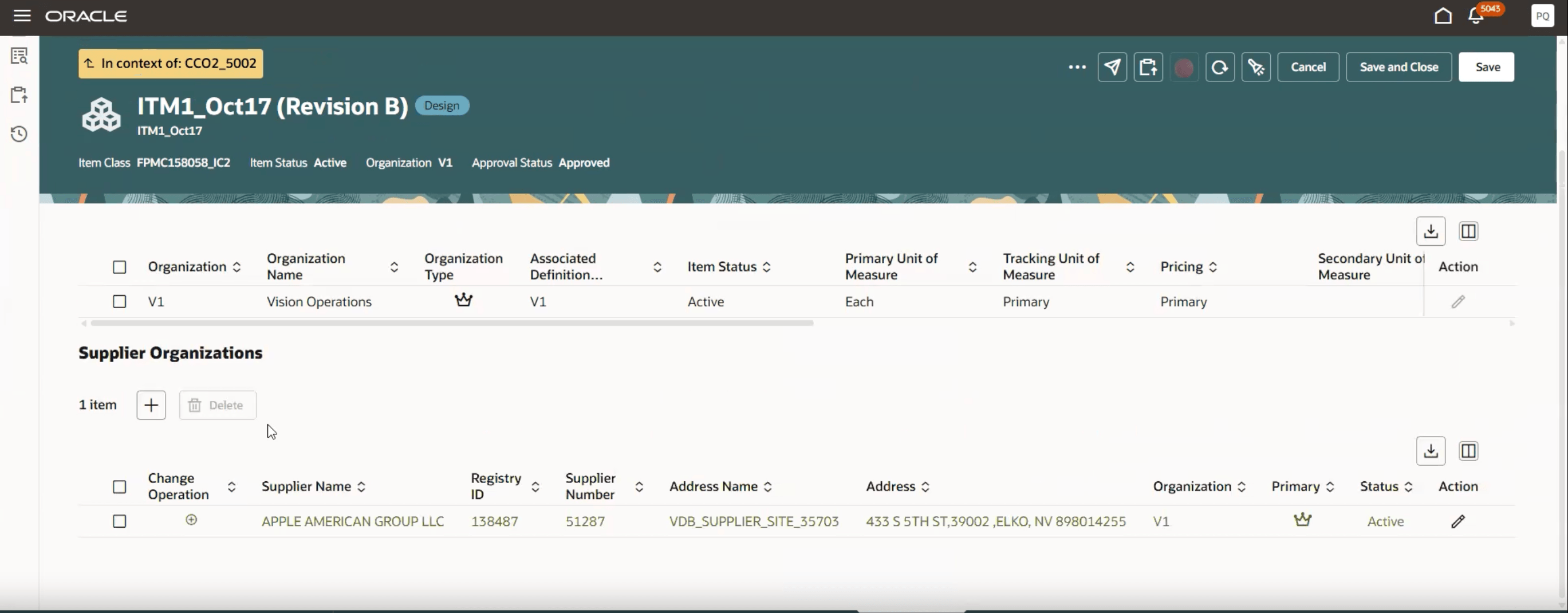
Task: Open the item revision History sidebar icon
Action: tap(19, 133)
